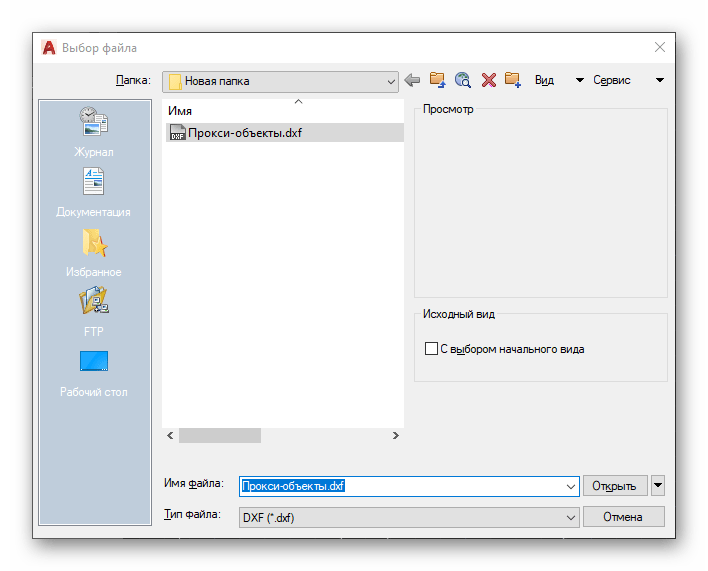Image resolution: width=708 pixels, height=571 pixels.
Task: Delete selected file with red X icon
Action: coord(489,80)
